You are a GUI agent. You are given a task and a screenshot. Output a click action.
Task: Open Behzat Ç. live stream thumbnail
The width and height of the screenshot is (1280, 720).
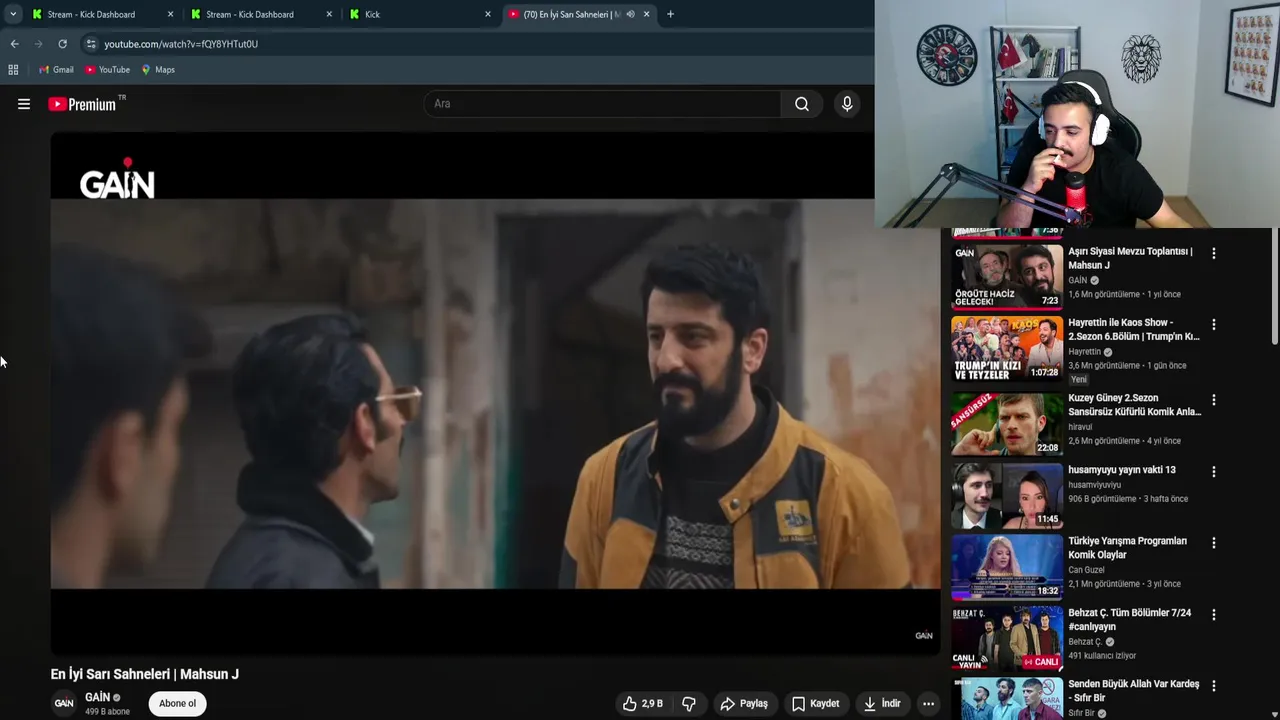[x=1007, y=638]
